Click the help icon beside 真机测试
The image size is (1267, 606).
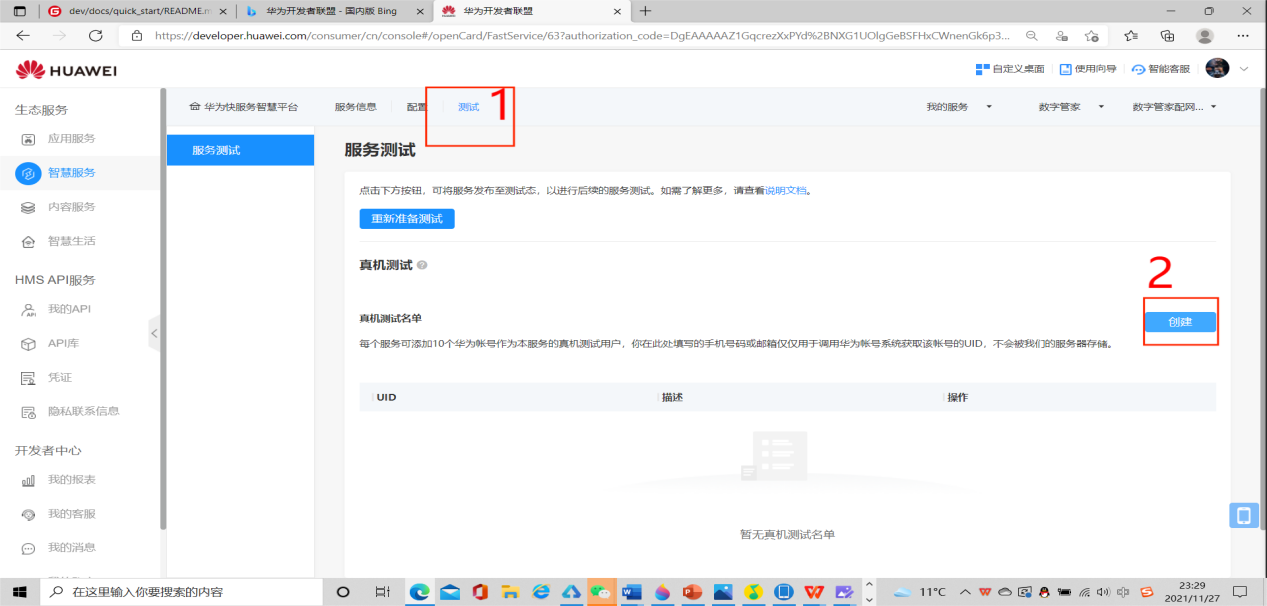[x=422, y=265]
